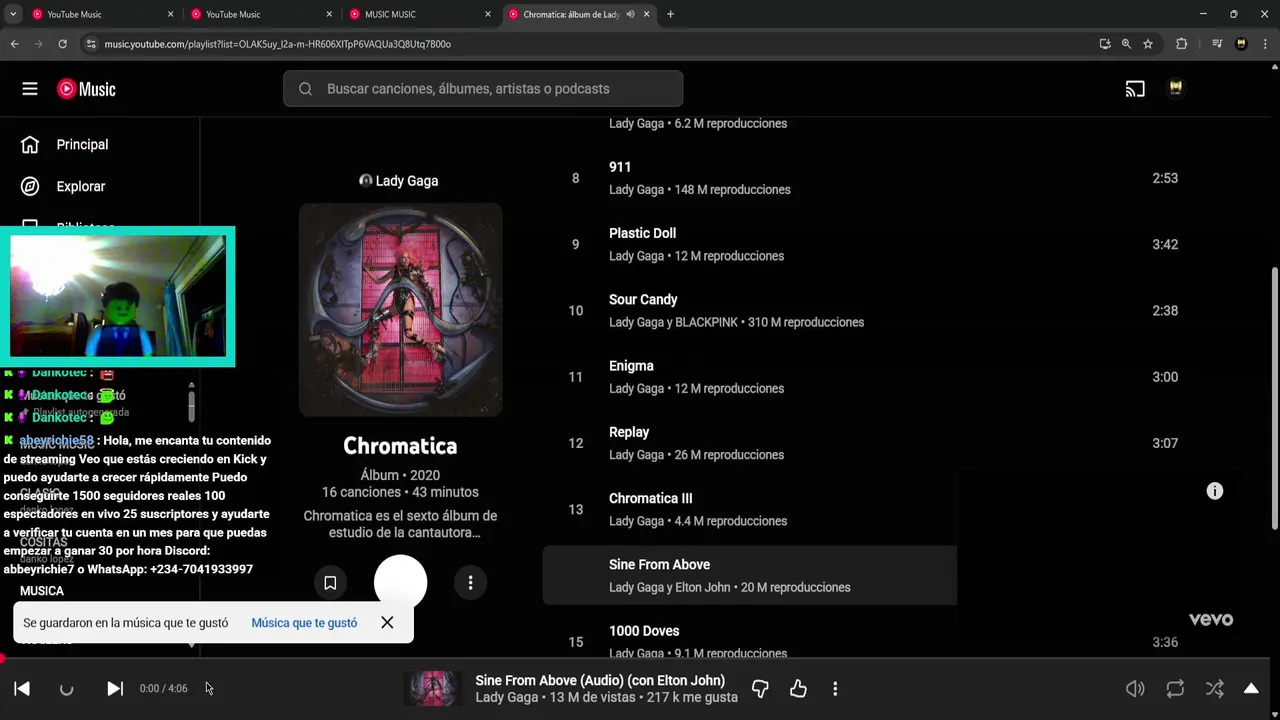This screenshot has width=1280, height=720.
Task: Expand the player page arrow
Action: coord(1251,688)
